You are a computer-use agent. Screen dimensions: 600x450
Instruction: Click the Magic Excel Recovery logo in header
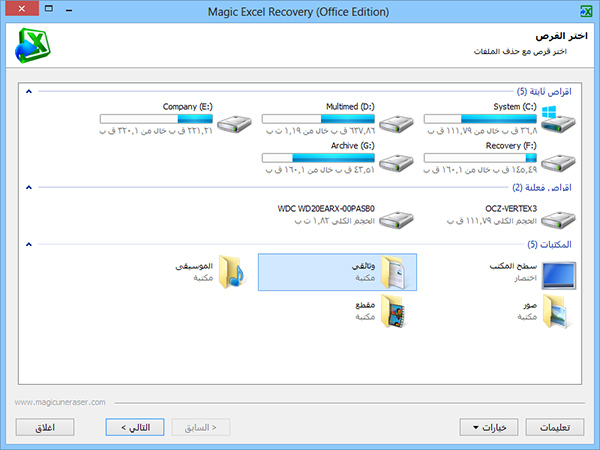33,45
